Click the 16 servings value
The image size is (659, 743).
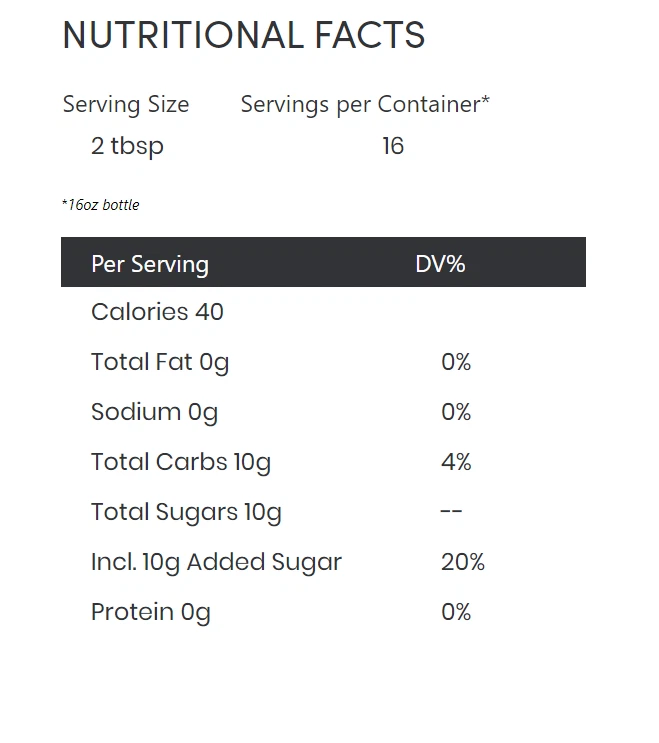click(393, 146)
